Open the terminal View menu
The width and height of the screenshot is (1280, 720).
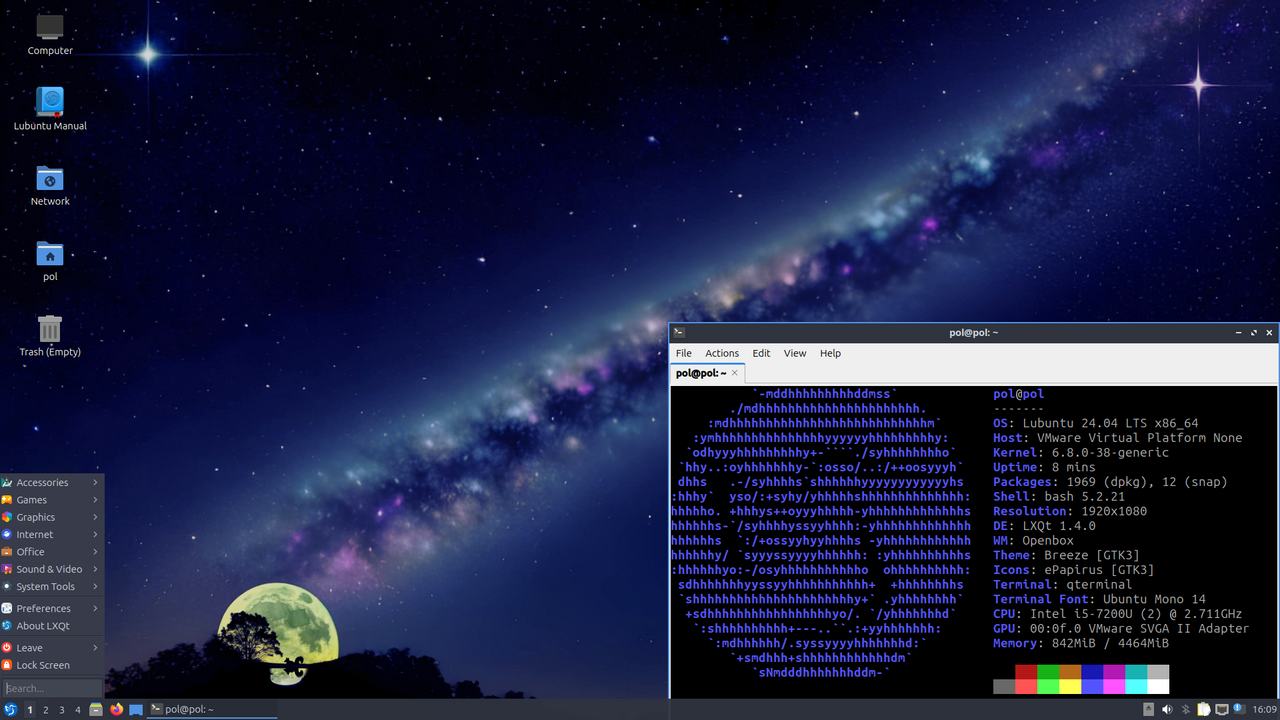pyautogui.click(x=795, y=353)
